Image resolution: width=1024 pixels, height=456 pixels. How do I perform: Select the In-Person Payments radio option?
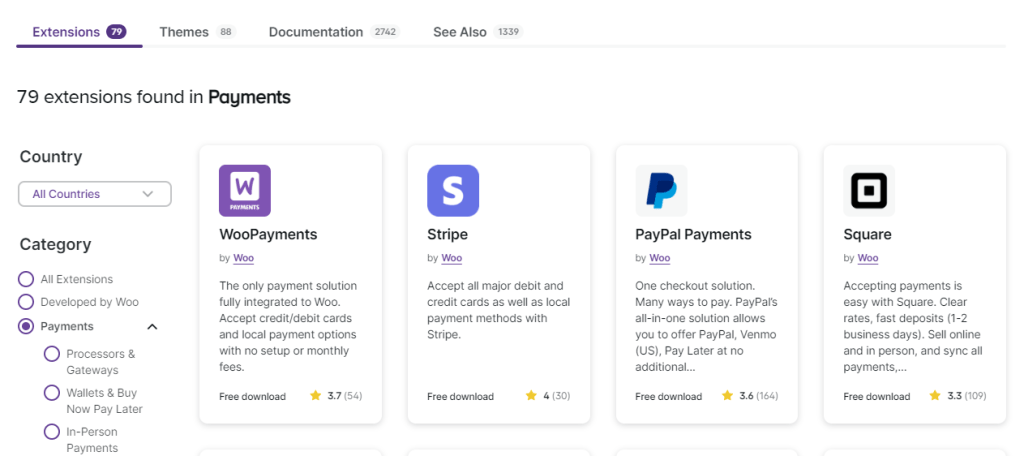point(52,432)
